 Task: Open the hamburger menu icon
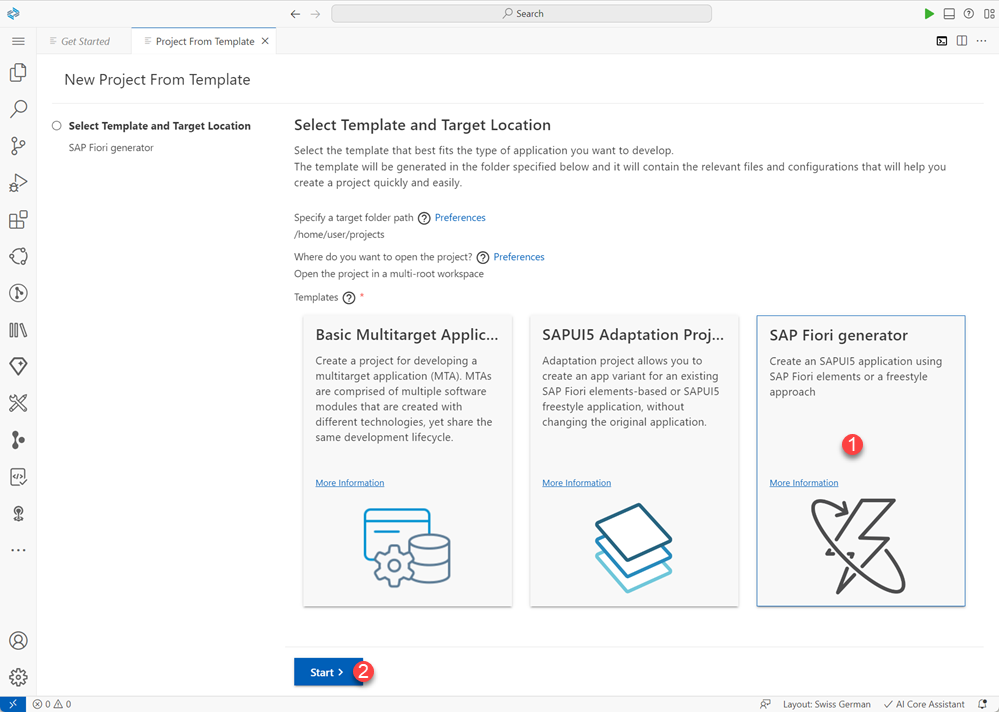click(18, 41)
